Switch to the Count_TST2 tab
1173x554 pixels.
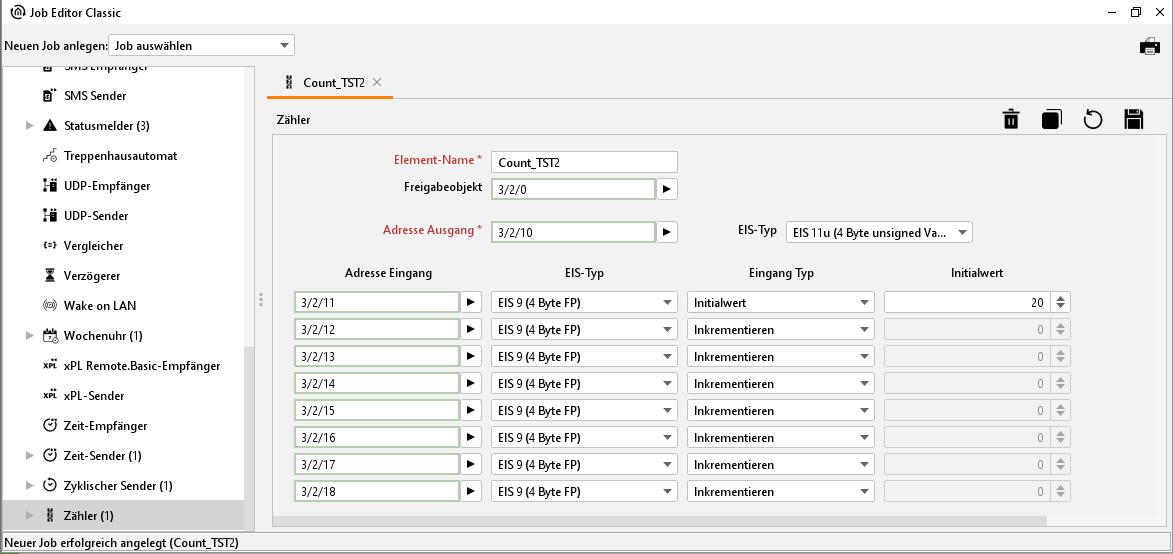[332, 83]
